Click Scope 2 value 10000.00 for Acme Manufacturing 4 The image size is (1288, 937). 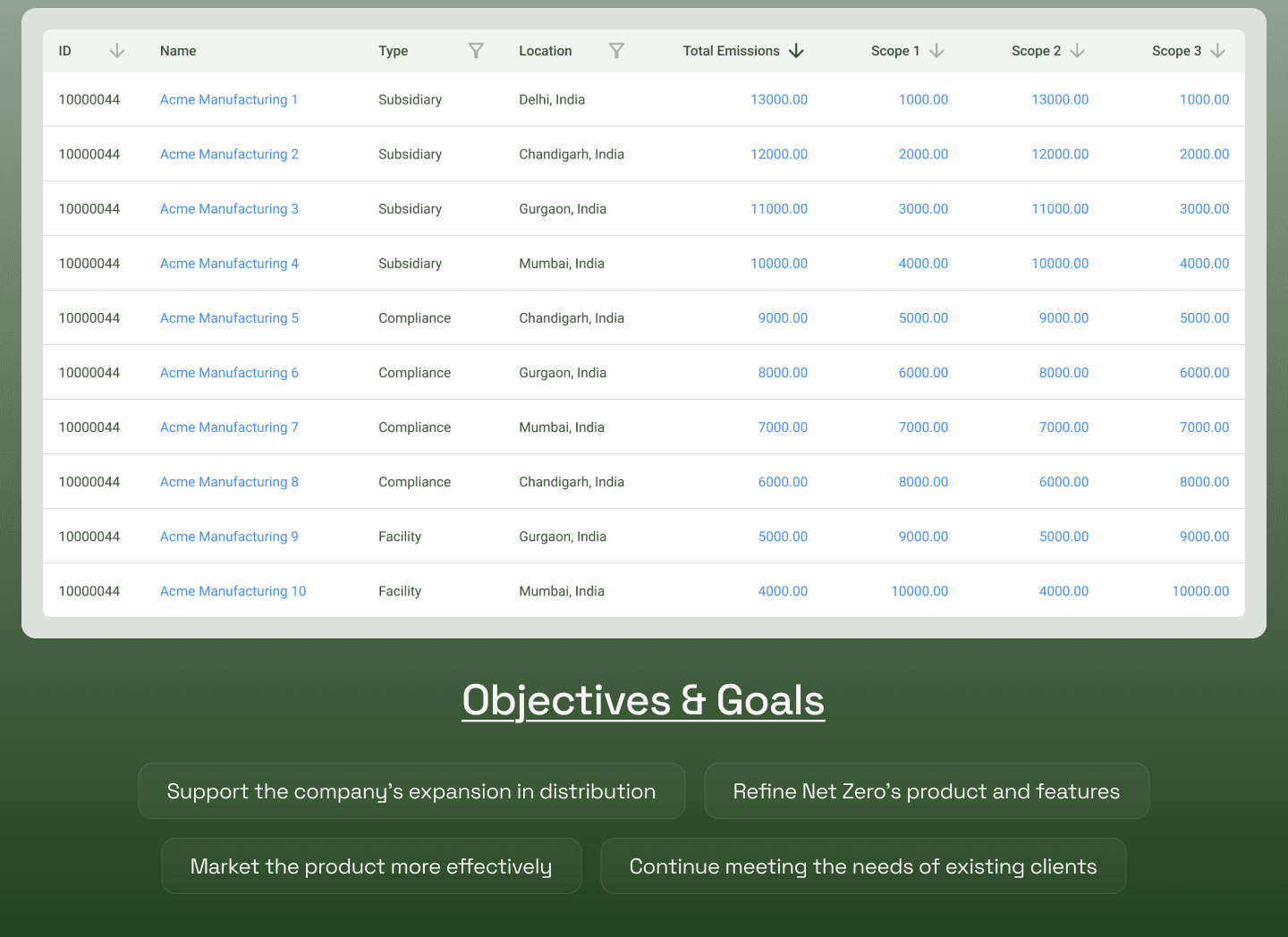coord(1060,263)
